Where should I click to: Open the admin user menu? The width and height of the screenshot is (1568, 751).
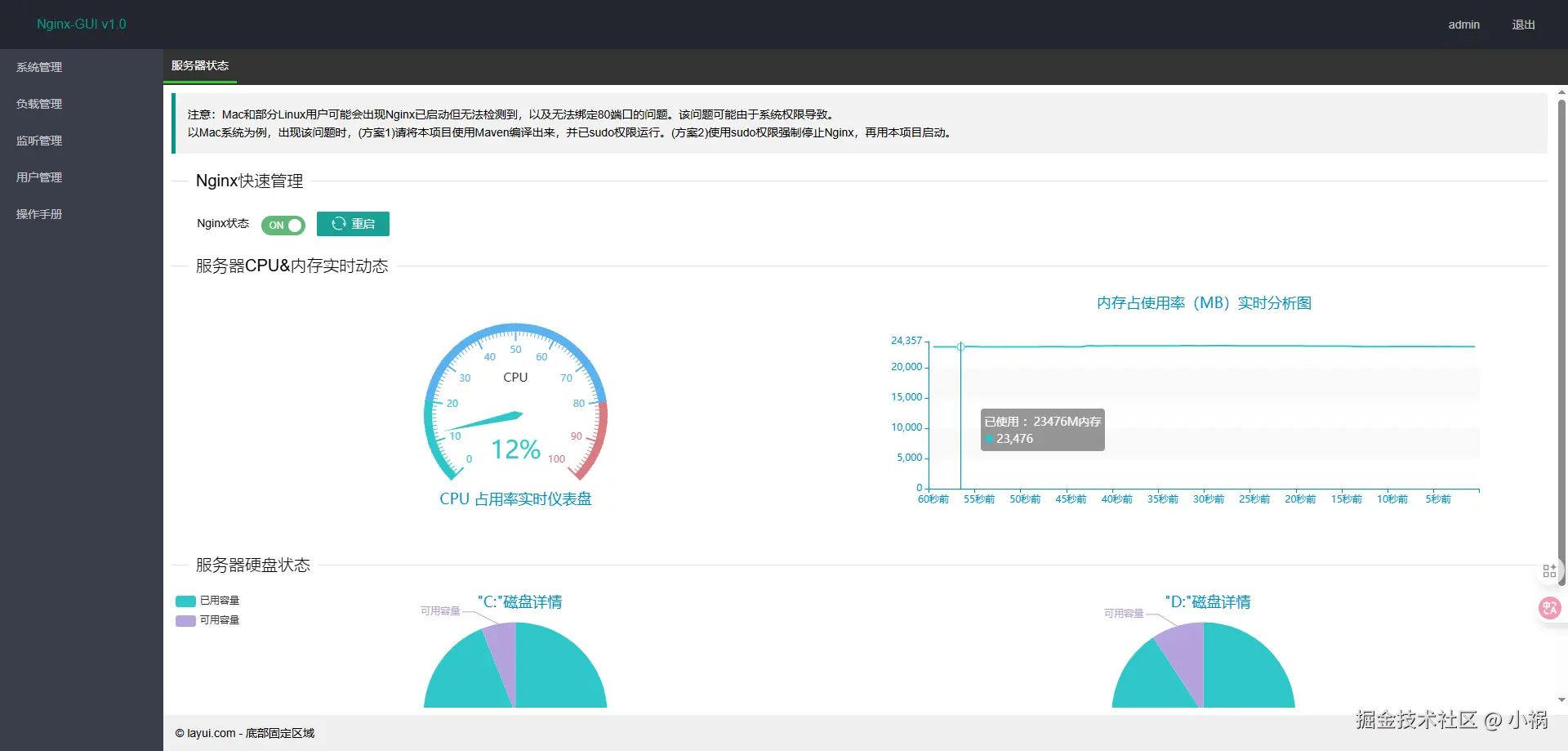pyautogui.click(x=1463, y=25)
